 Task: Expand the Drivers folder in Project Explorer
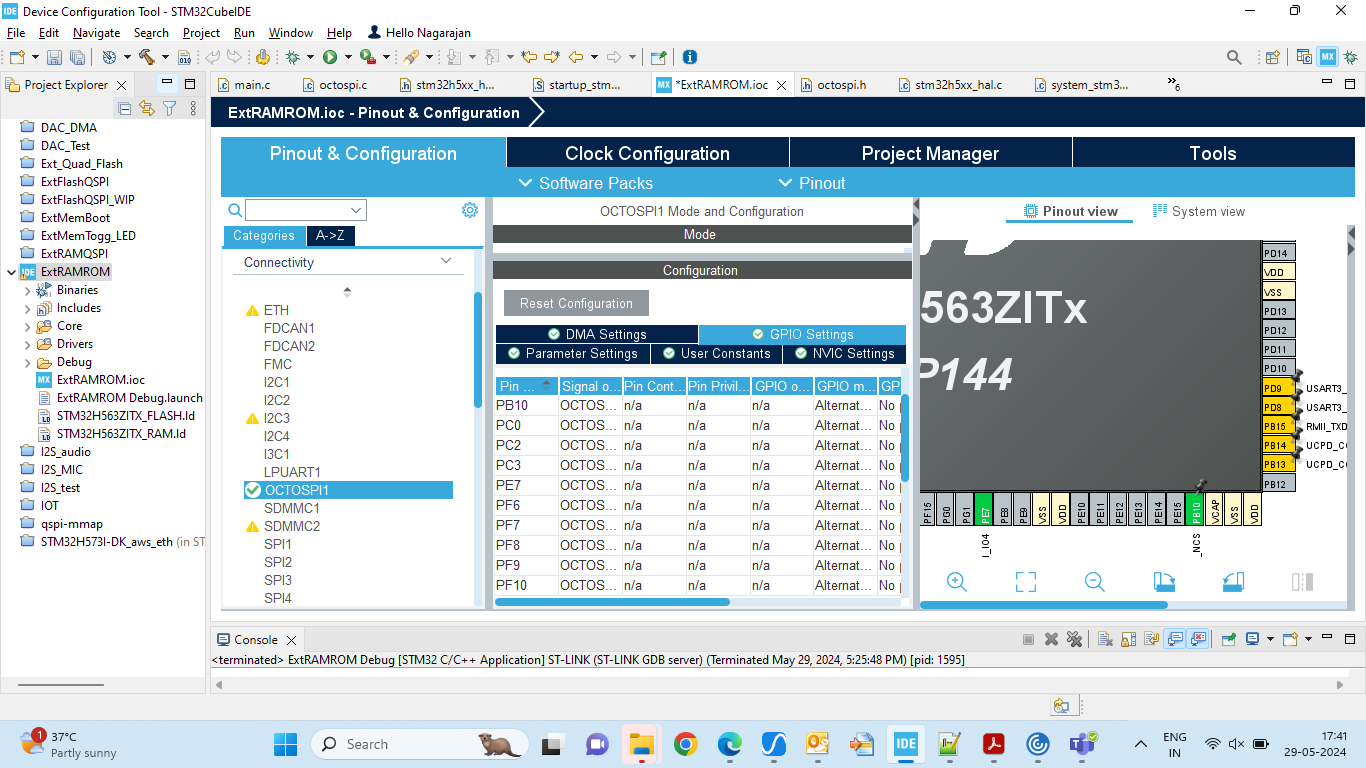[27, 344]
